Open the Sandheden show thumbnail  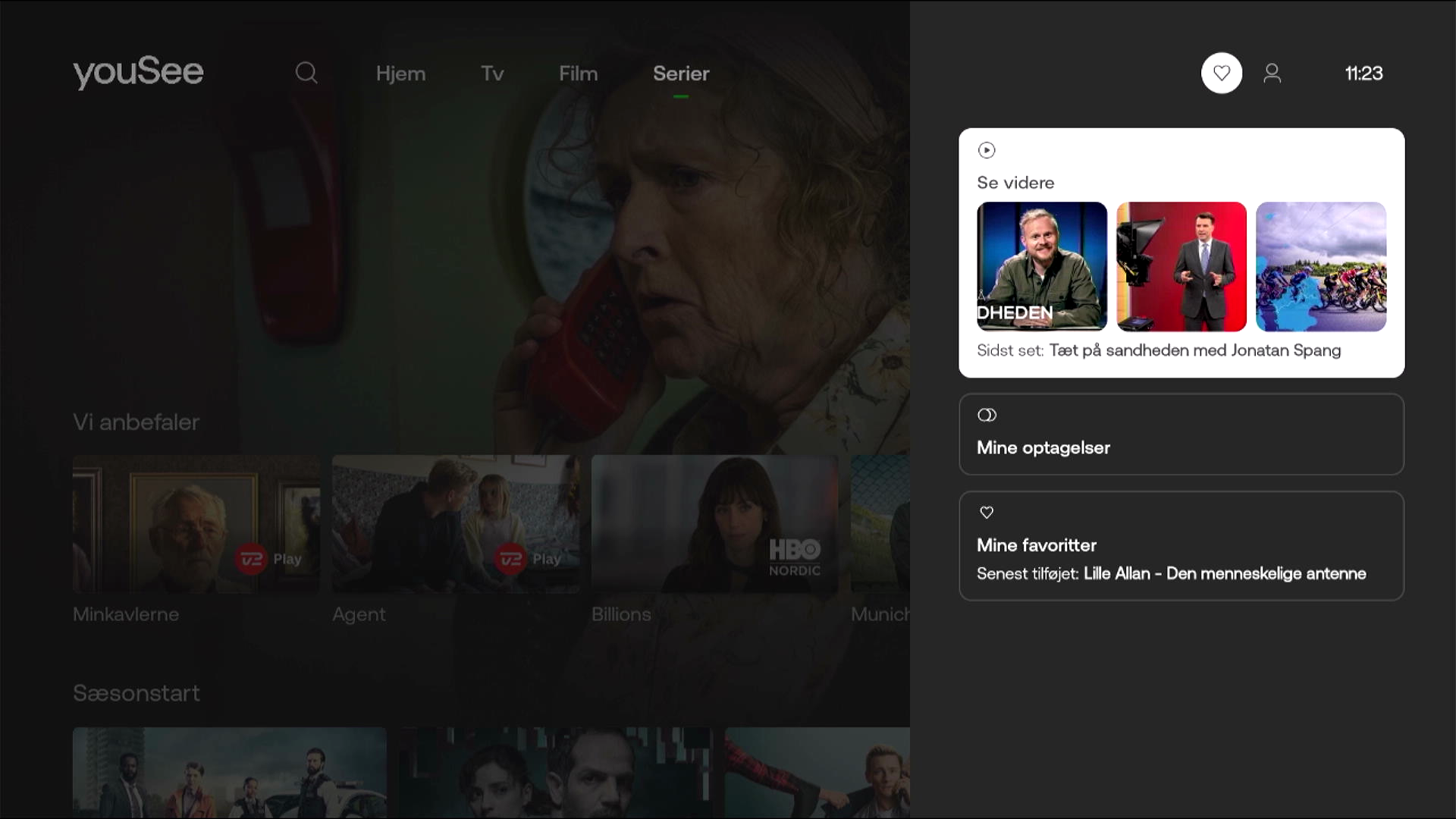tap(1041, 267)
